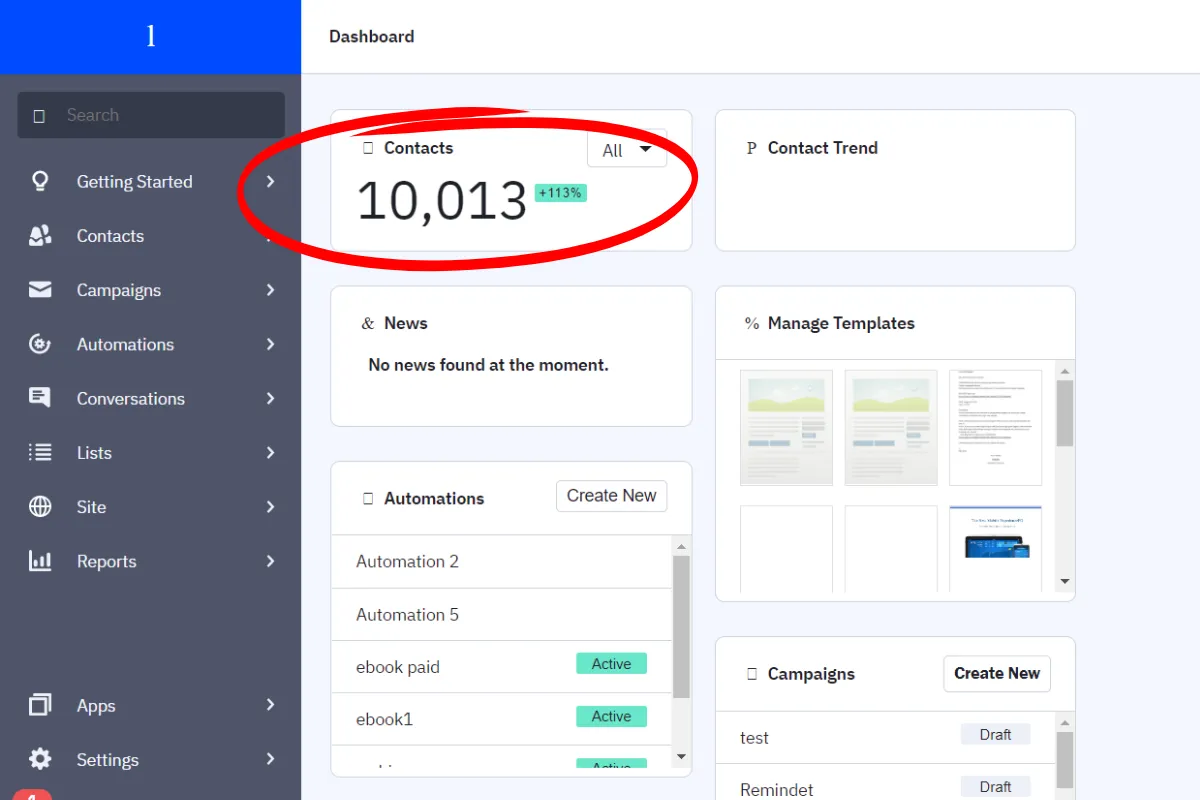Click Active badge for ebook1
This screenshot has height=800, width=1200.
click(611, 716)
